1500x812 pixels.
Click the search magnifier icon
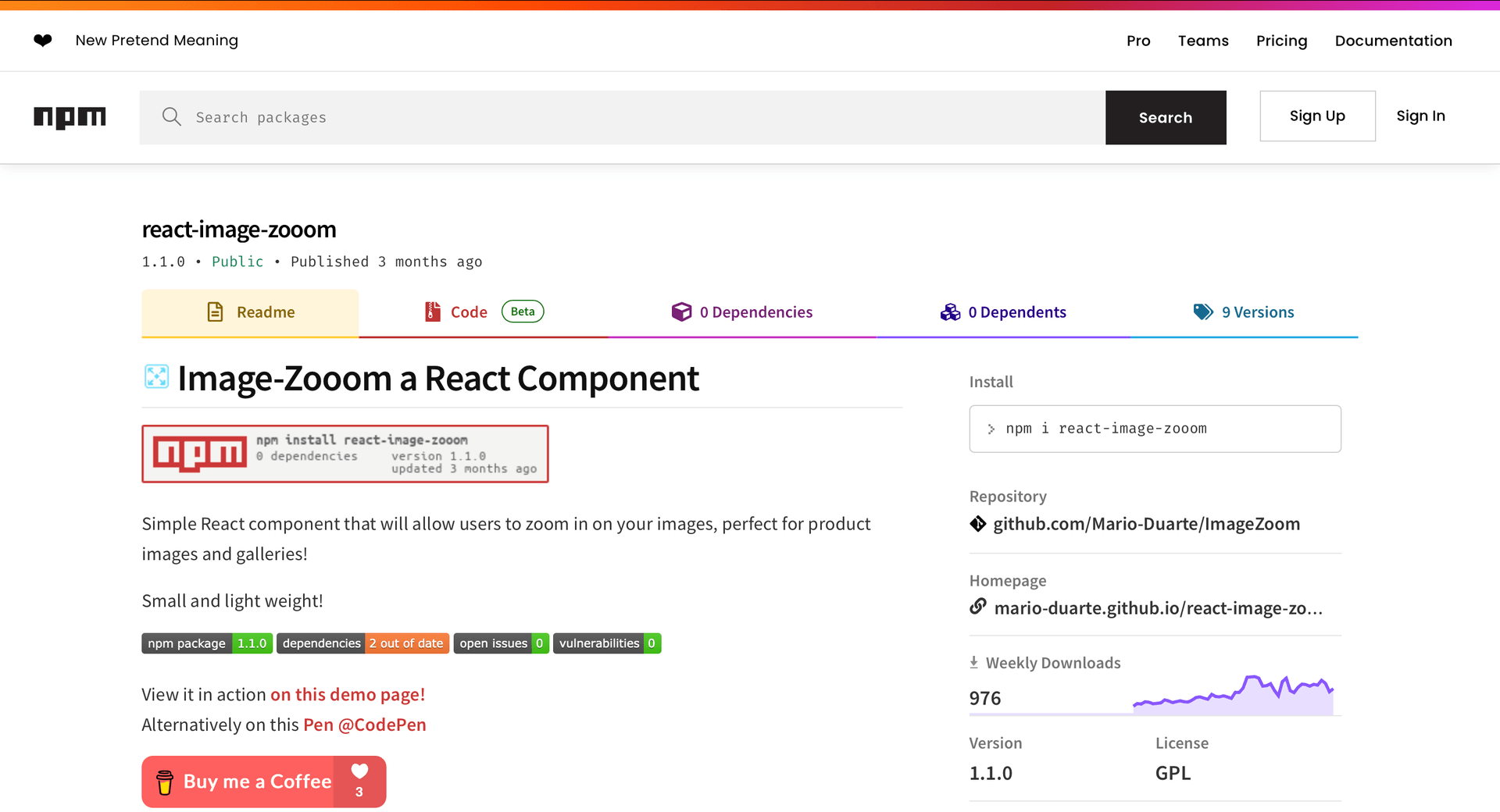[172, 117]
